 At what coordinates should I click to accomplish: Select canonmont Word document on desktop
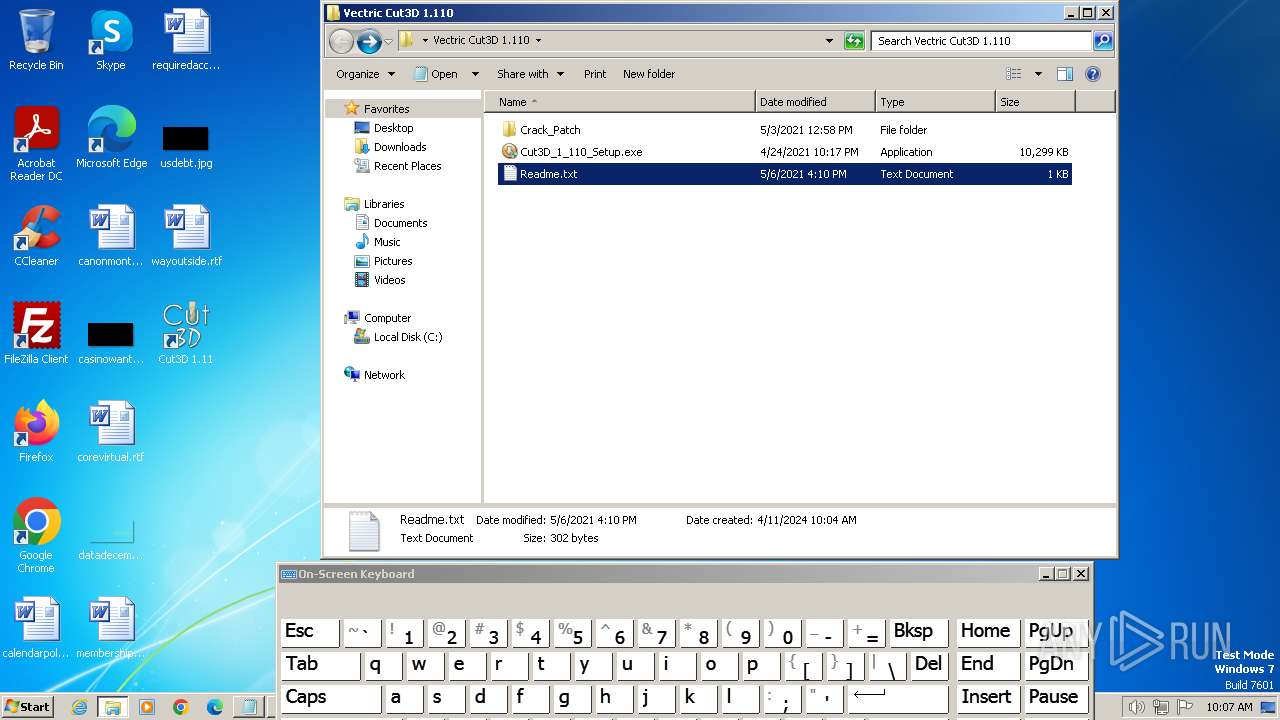[111, 236]
